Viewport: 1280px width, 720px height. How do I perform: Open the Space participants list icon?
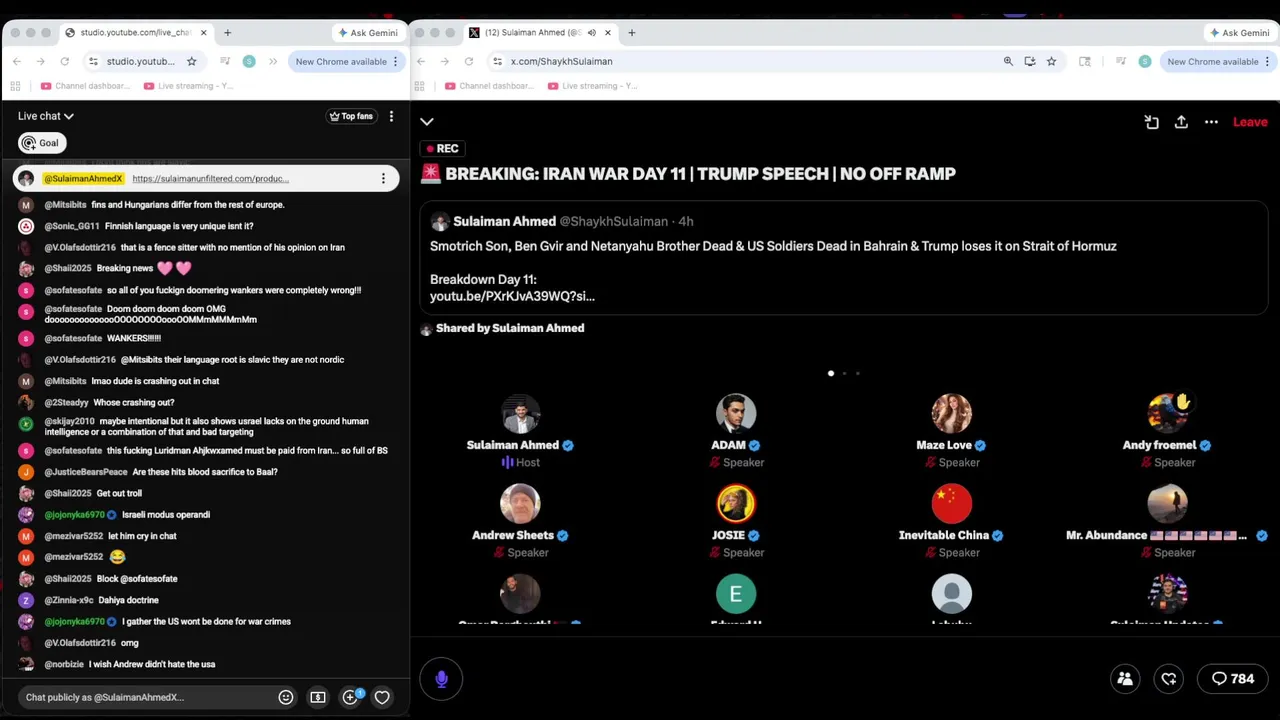click(x=1125, y=679)
